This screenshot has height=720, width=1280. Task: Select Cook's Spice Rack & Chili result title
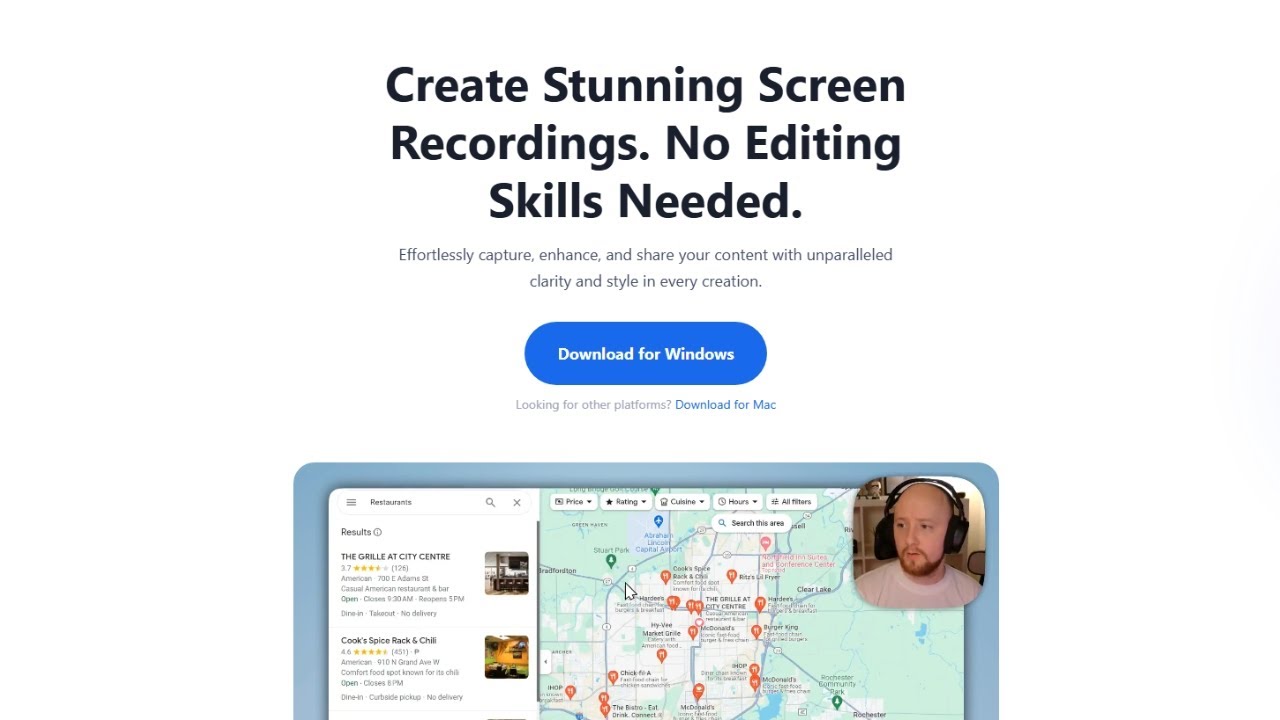[x=388, y=641]
